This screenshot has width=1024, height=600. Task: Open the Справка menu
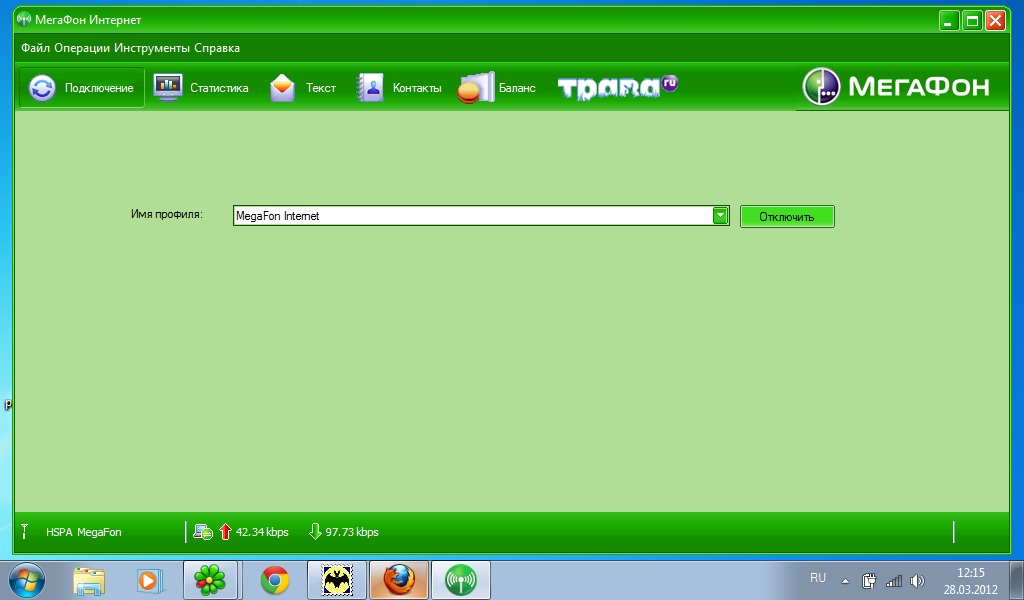click(x=217, y=48)
